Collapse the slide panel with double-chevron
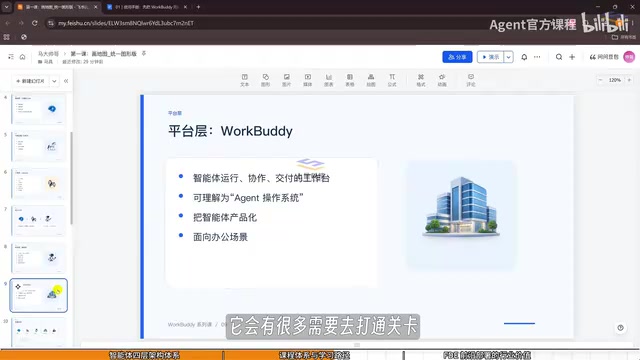Screen dimensions: 640x360 66,81
